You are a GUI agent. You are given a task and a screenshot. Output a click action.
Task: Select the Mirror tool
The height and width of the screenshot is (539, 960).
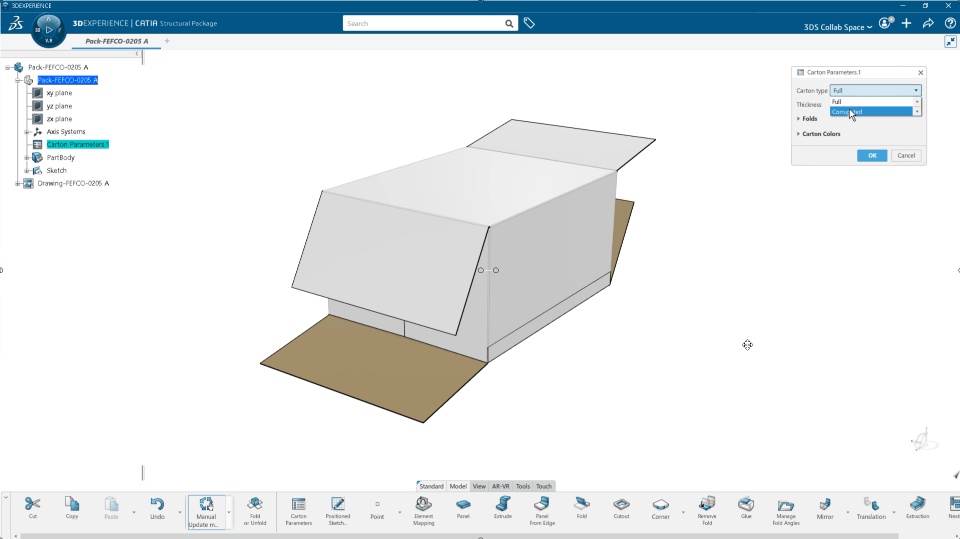click(x=825, y=508)
